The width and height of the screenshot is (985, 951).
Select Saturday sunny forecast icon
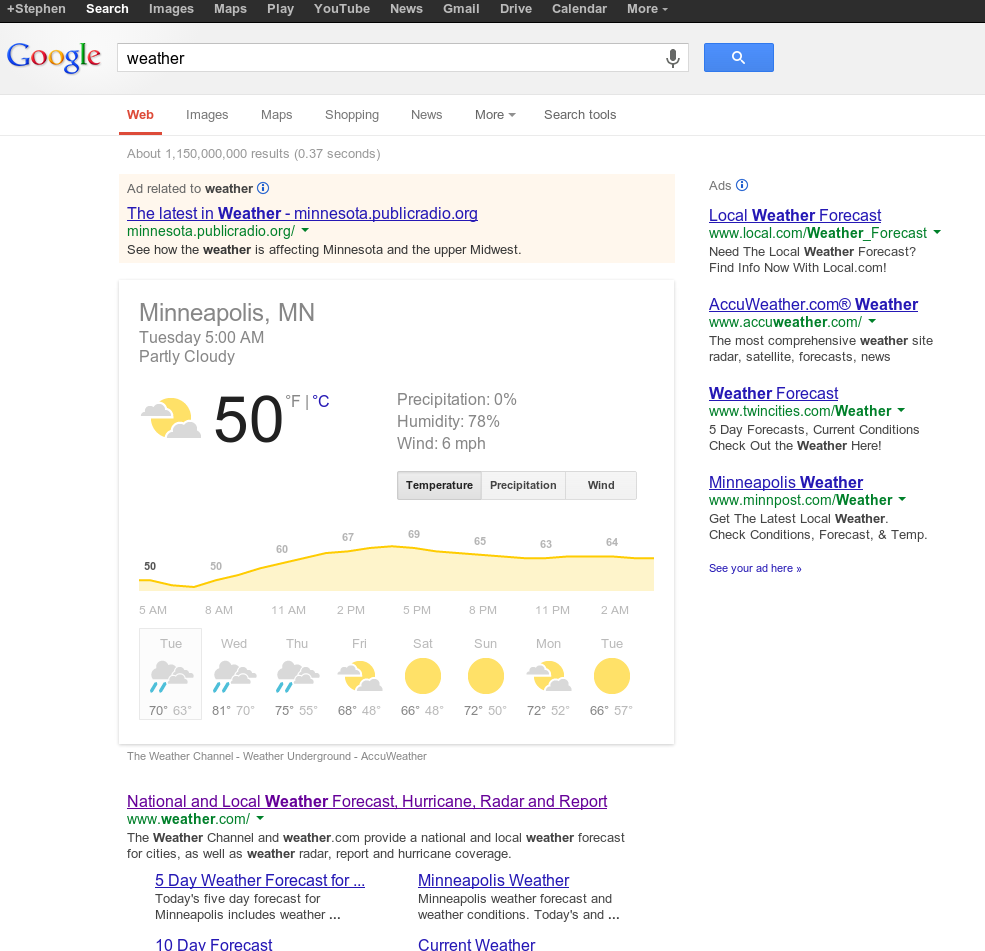(423, 676)
